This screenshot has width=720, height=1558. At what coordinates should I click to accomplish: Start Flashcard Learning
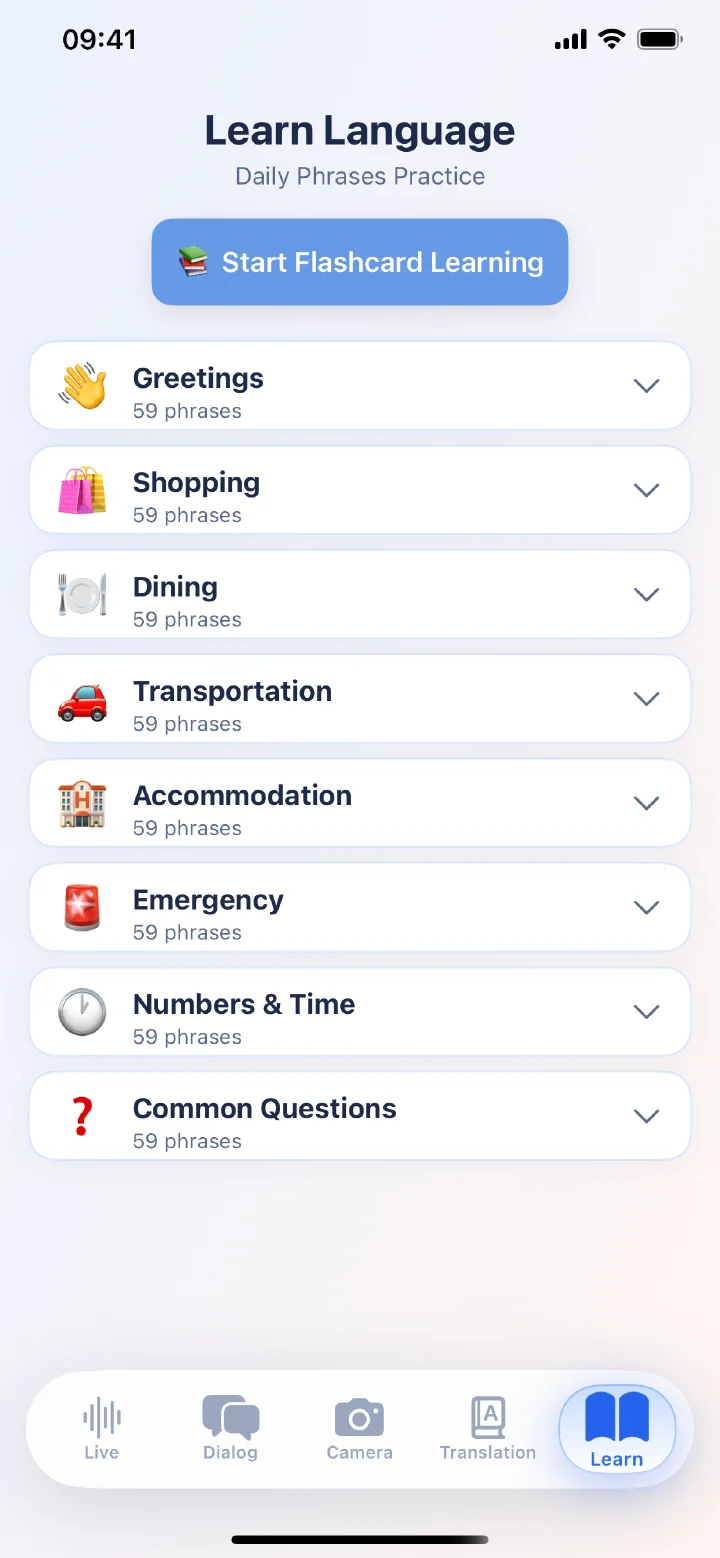click(x=360, y=262)
